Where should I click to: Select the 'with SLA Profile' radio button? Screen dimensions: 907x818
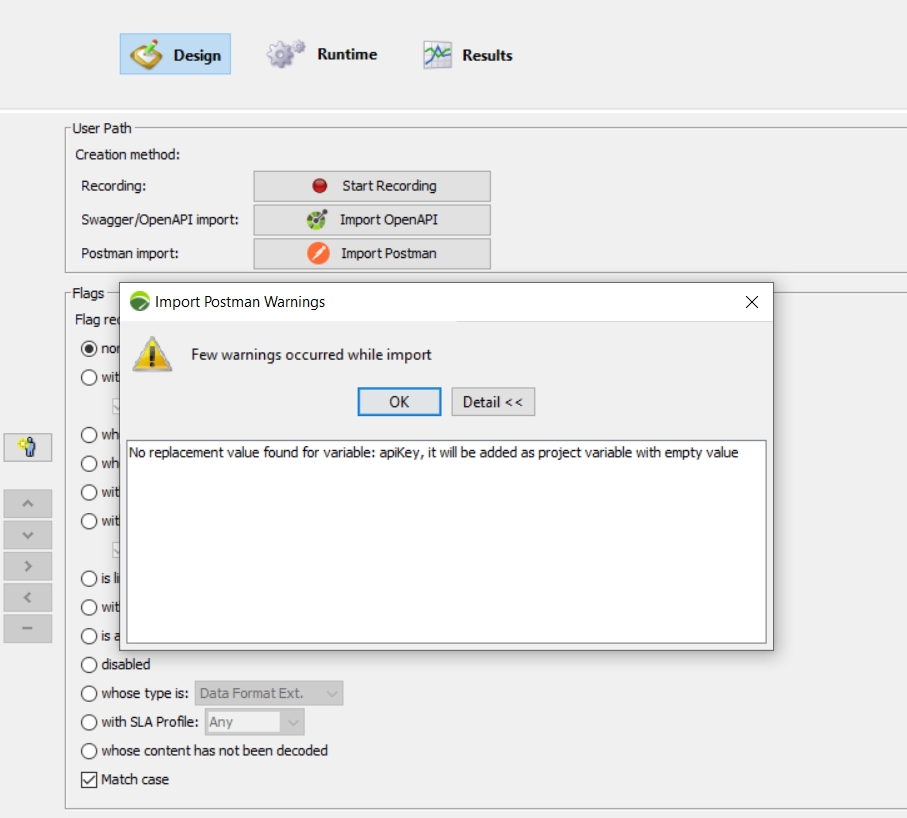coord(89,722)
